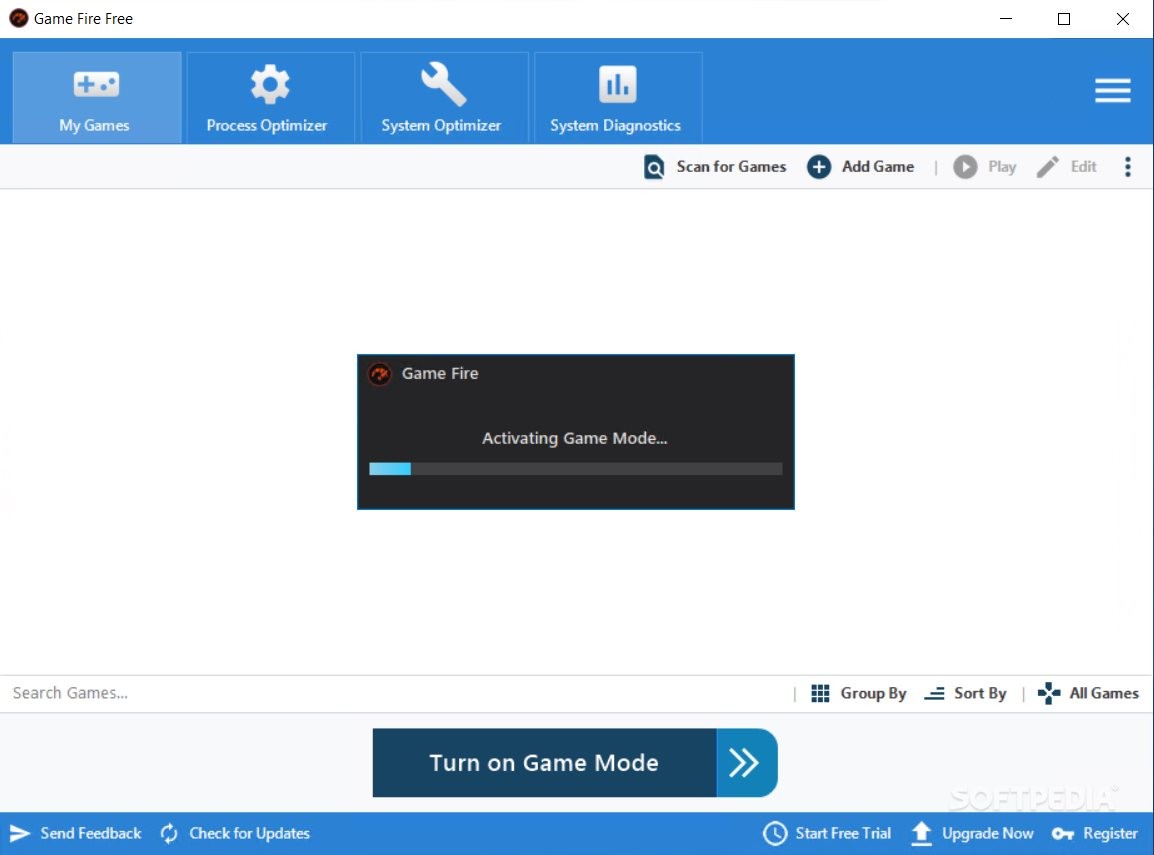Expand the Group By options
Viewport: 1154px width, 855px height.
[x=873, y=693]
